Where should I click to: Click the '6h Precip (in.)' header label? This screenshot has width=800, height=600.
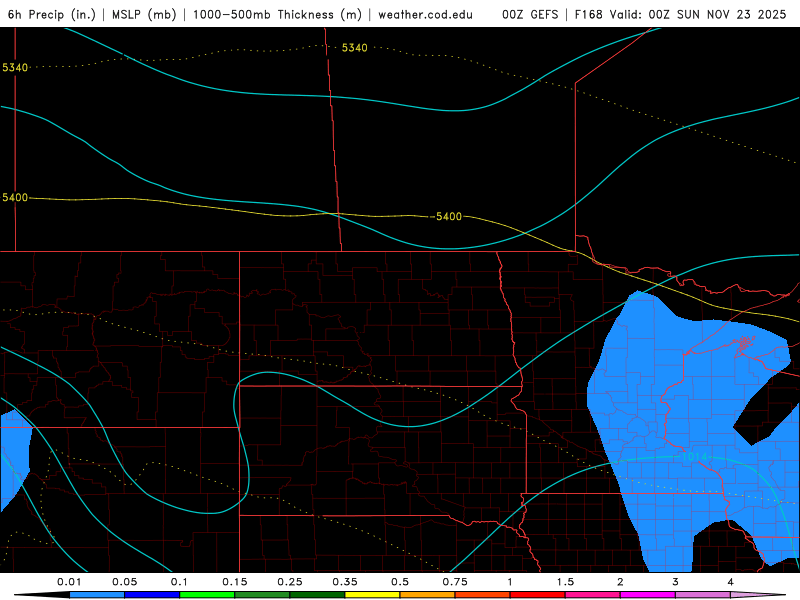point(52,15)
